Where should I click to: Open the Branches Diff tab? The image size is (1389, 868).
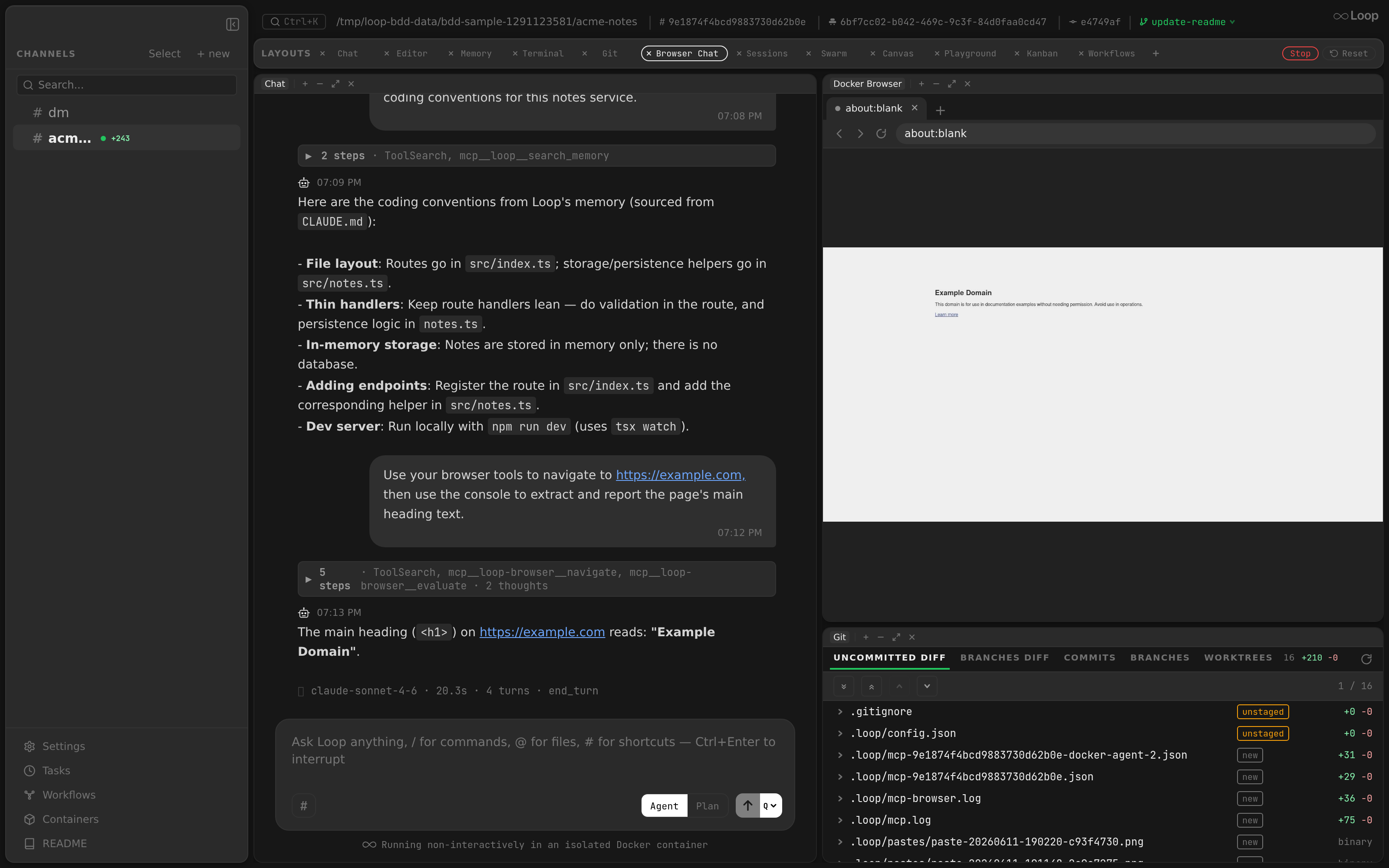pyautogui.click(x=1004, y=658)
